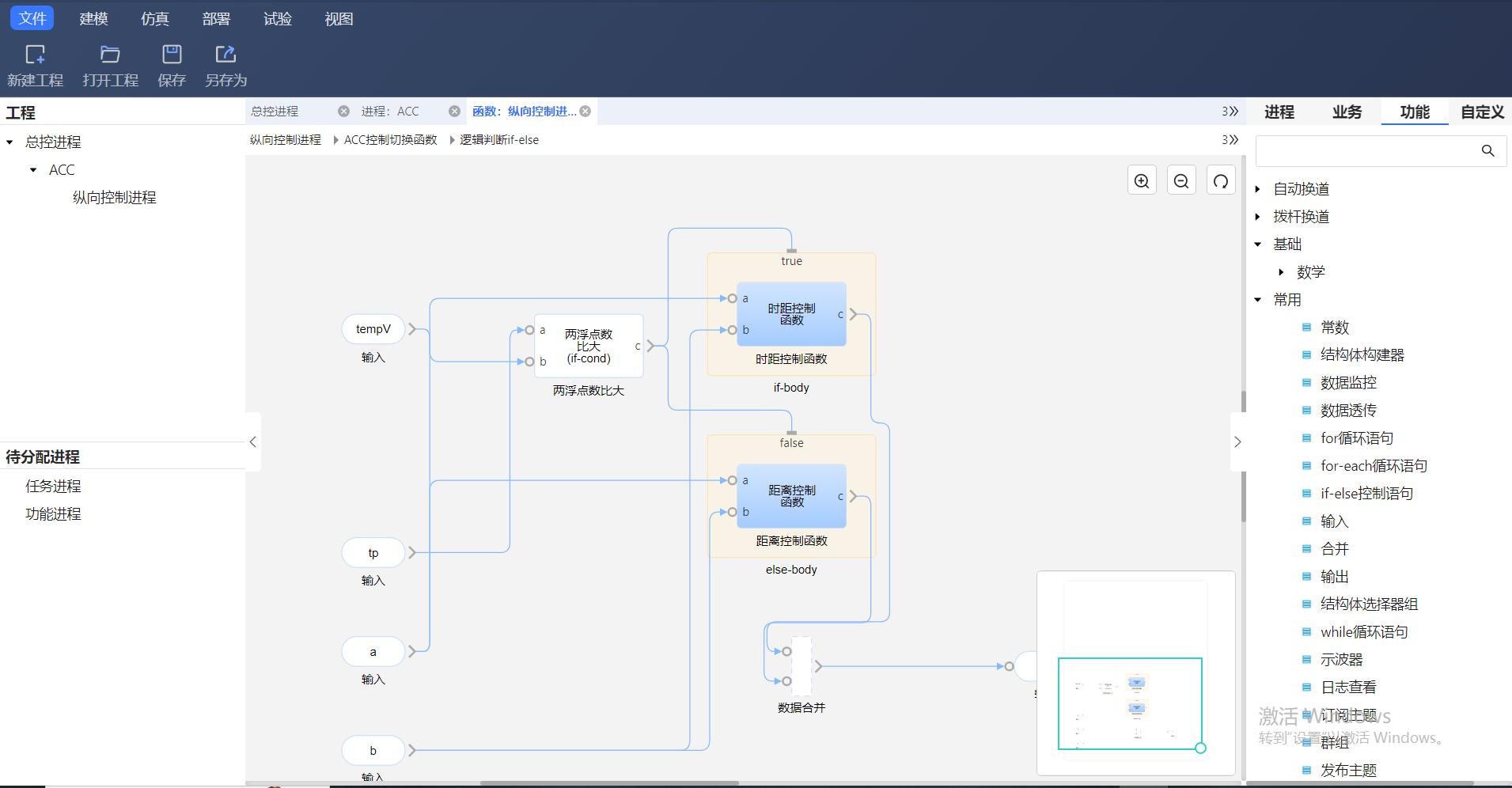1512x788 pixels.
Task: Switch to 自定义 panel tab
Action: tap(1482, 112)
